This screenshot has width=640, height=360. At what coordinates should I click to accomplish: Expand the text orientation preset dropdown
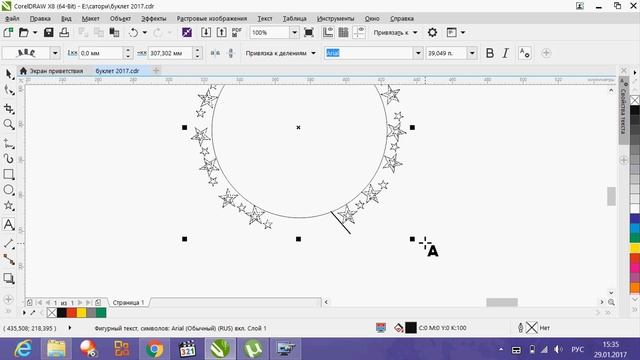click(x=55, y=53)
